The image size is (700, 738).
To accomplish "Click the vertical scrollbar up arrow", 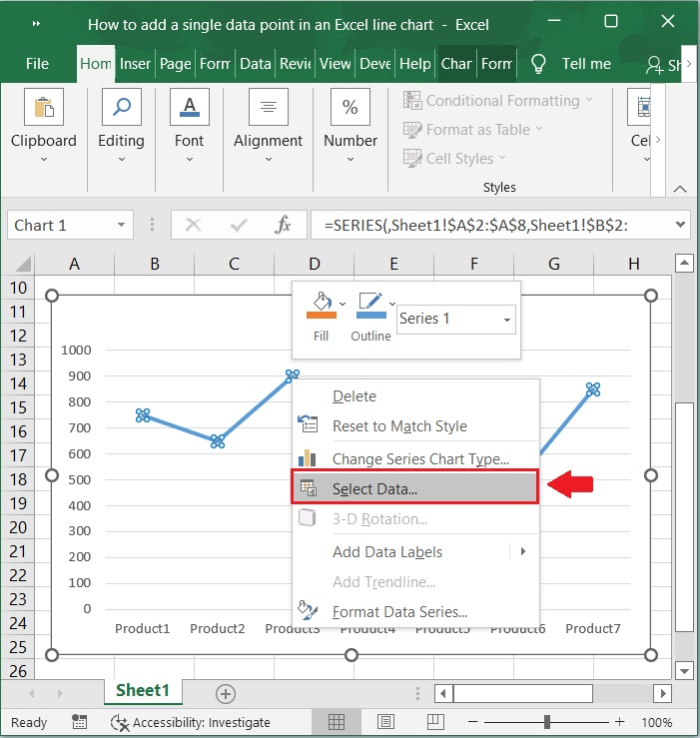I will 684,263.
